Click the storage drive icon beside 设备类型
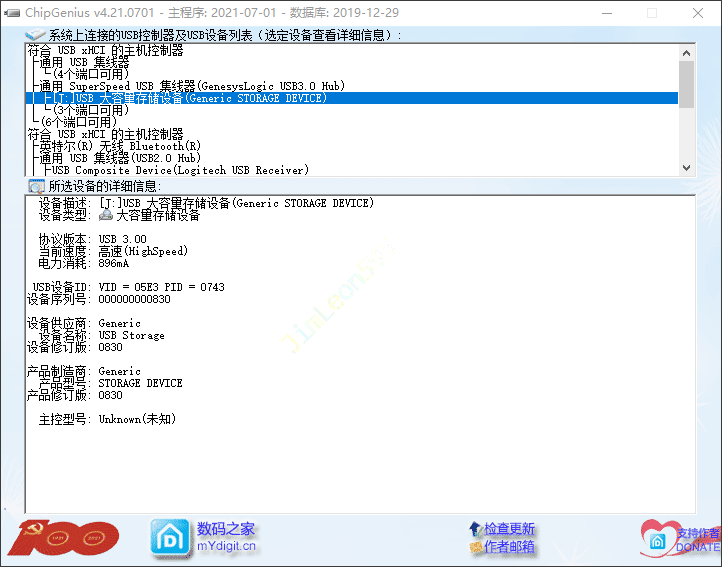This screenshot has width=722, height=567. pos(106,215)
